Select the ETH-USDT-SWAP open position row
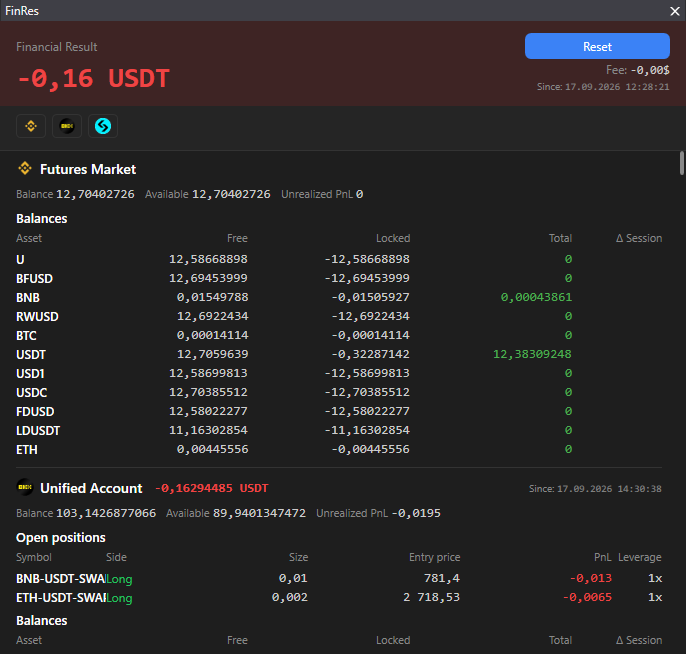 [339, 597]
